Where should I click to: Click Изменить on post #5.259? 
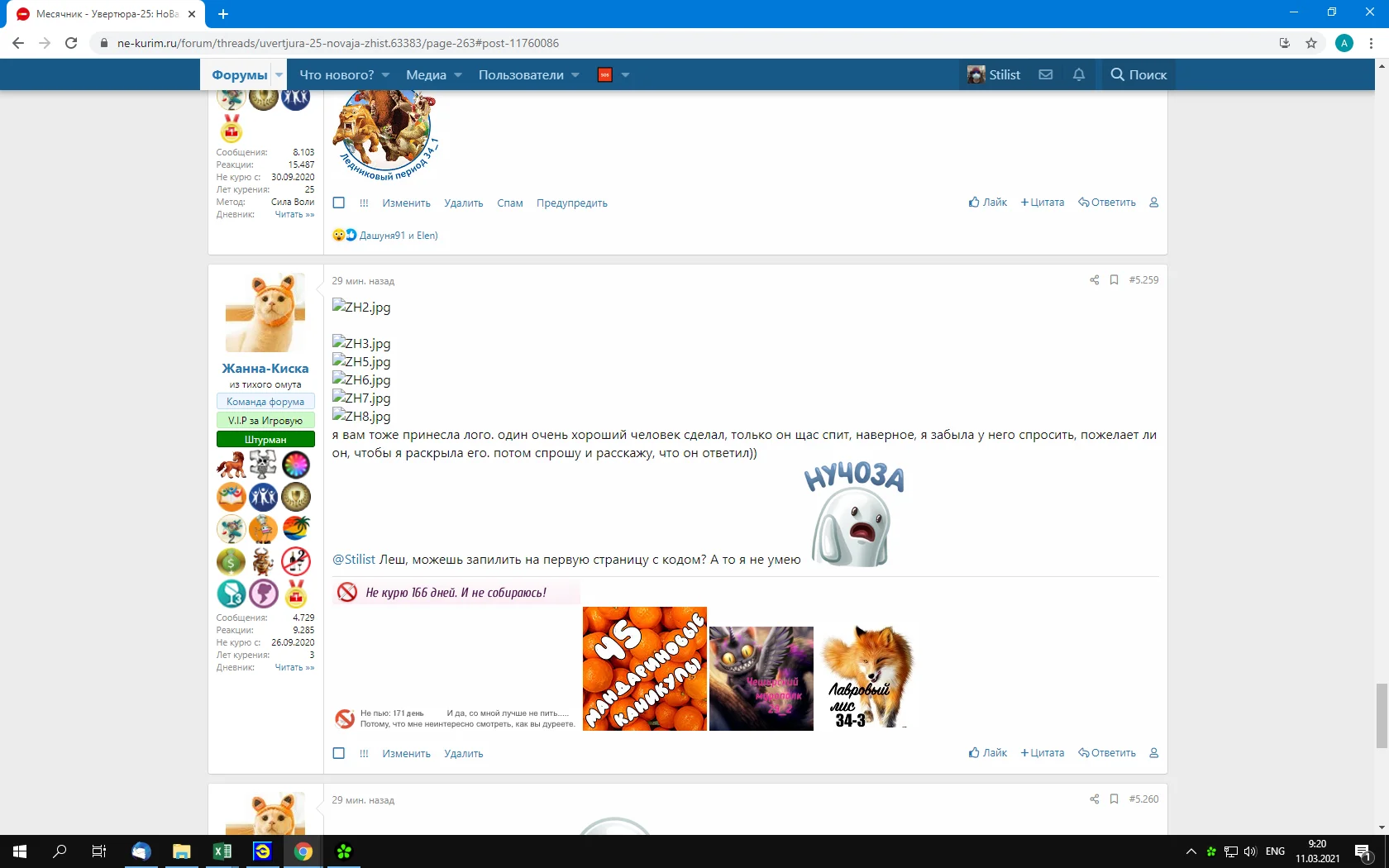tap(407, 754)
